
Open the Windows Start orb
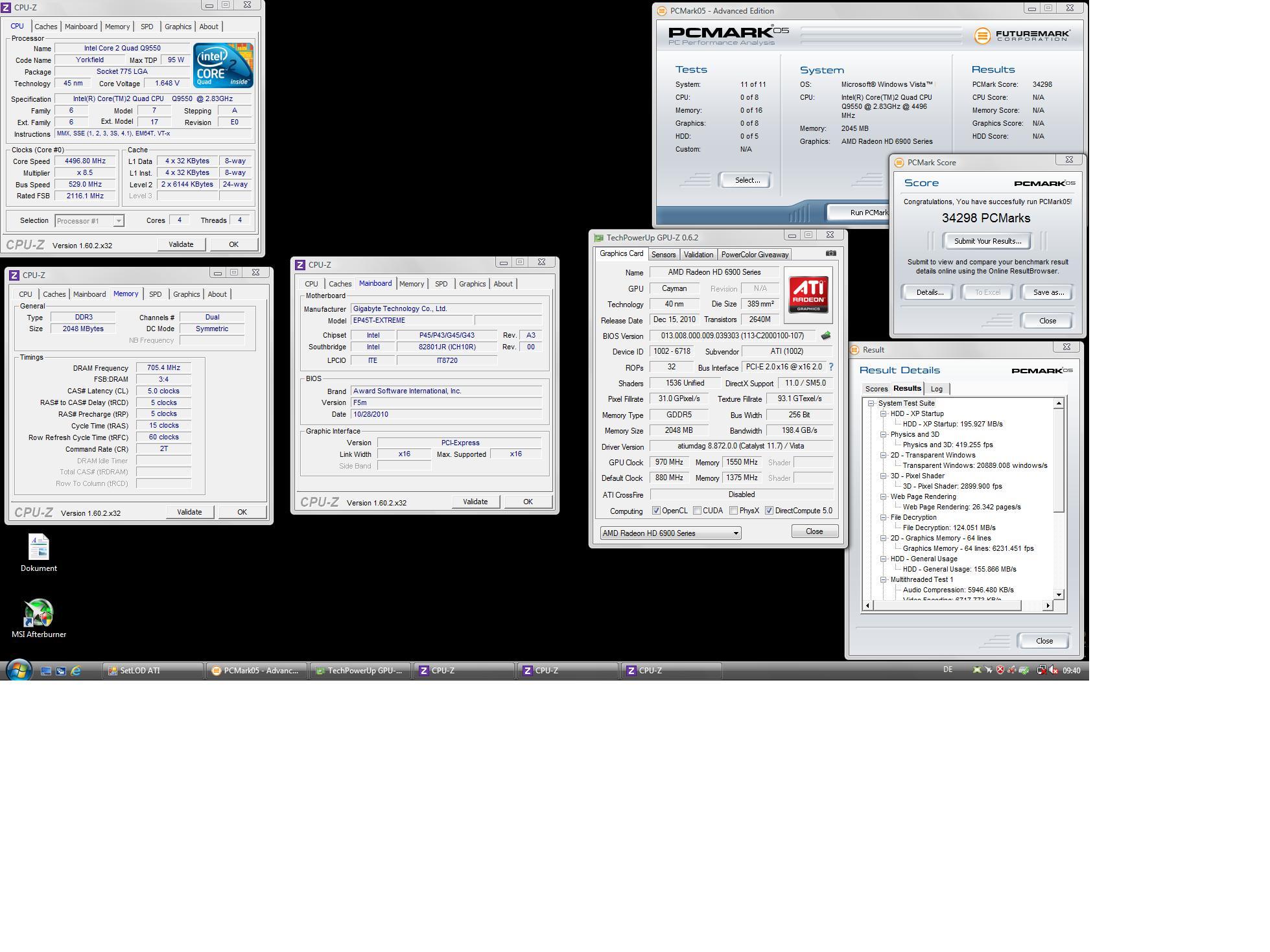18,670
